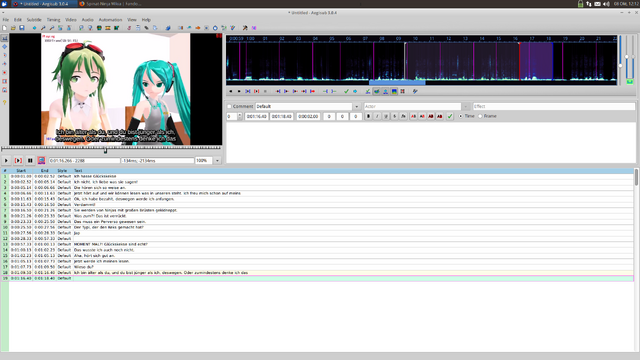Toggle karaoke mode icon
The width and height of the screenshot is (640, 360).
click(x=415, y=91)
